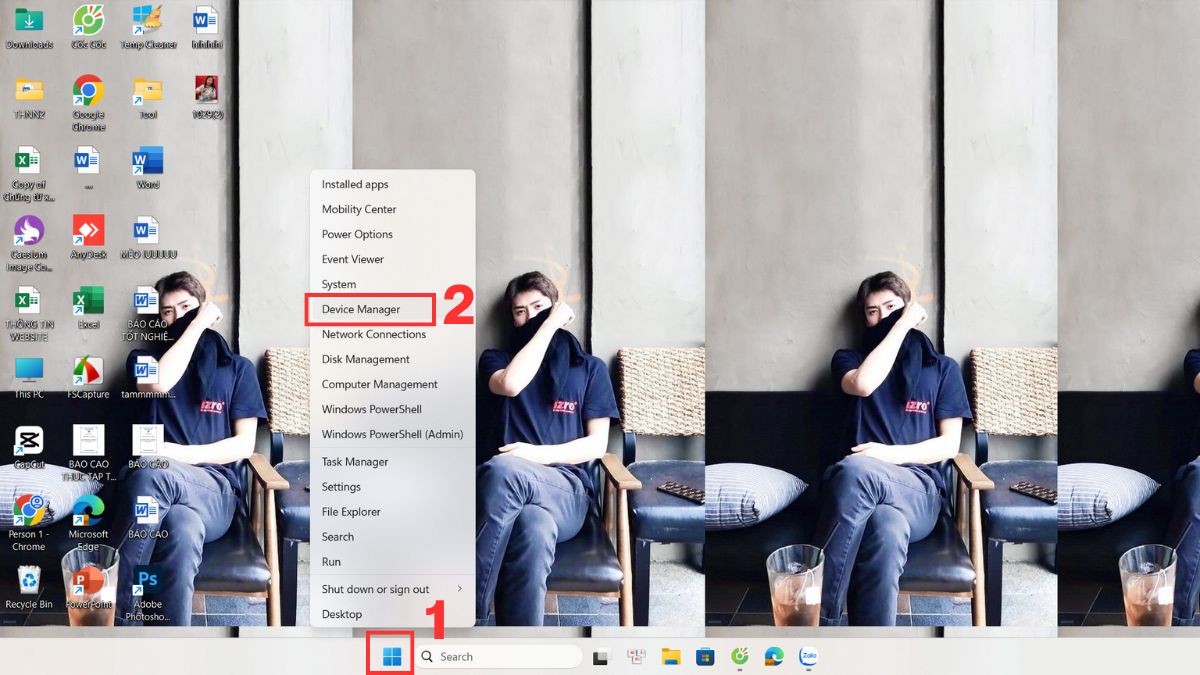Viewport: 1200px width, 675px height.
Task: Launch the CapCut shortcut
Action: tap(29, 448)
